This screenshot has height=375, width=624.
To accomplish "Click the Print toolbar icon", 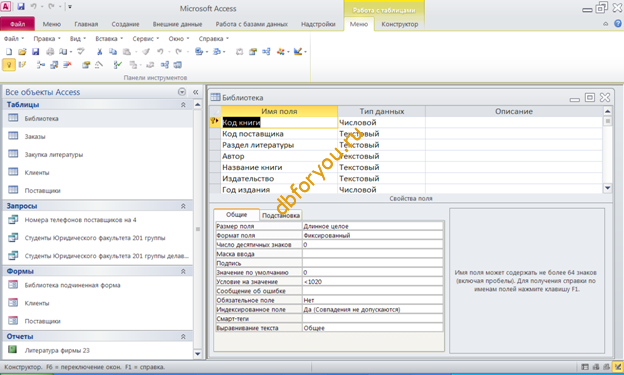I will pyautogui.click(x=50, y=52).
